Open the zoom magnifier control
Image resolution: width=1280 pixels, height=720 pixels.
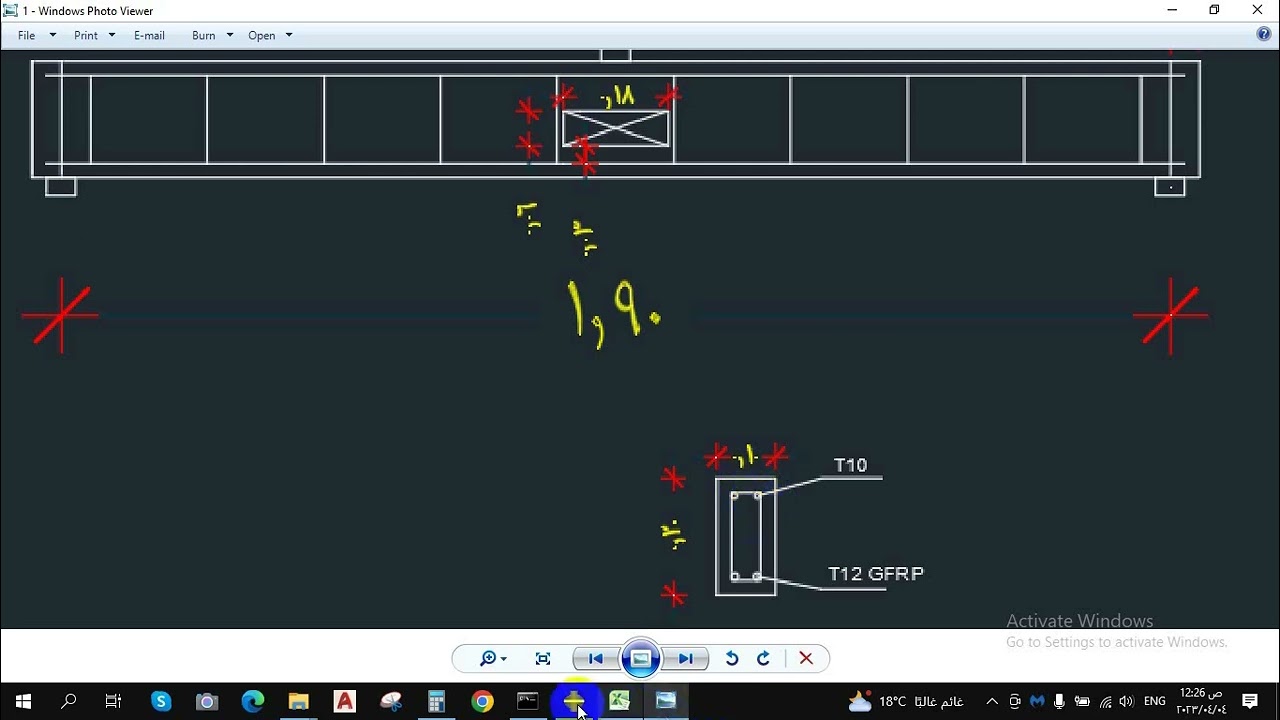492,658
